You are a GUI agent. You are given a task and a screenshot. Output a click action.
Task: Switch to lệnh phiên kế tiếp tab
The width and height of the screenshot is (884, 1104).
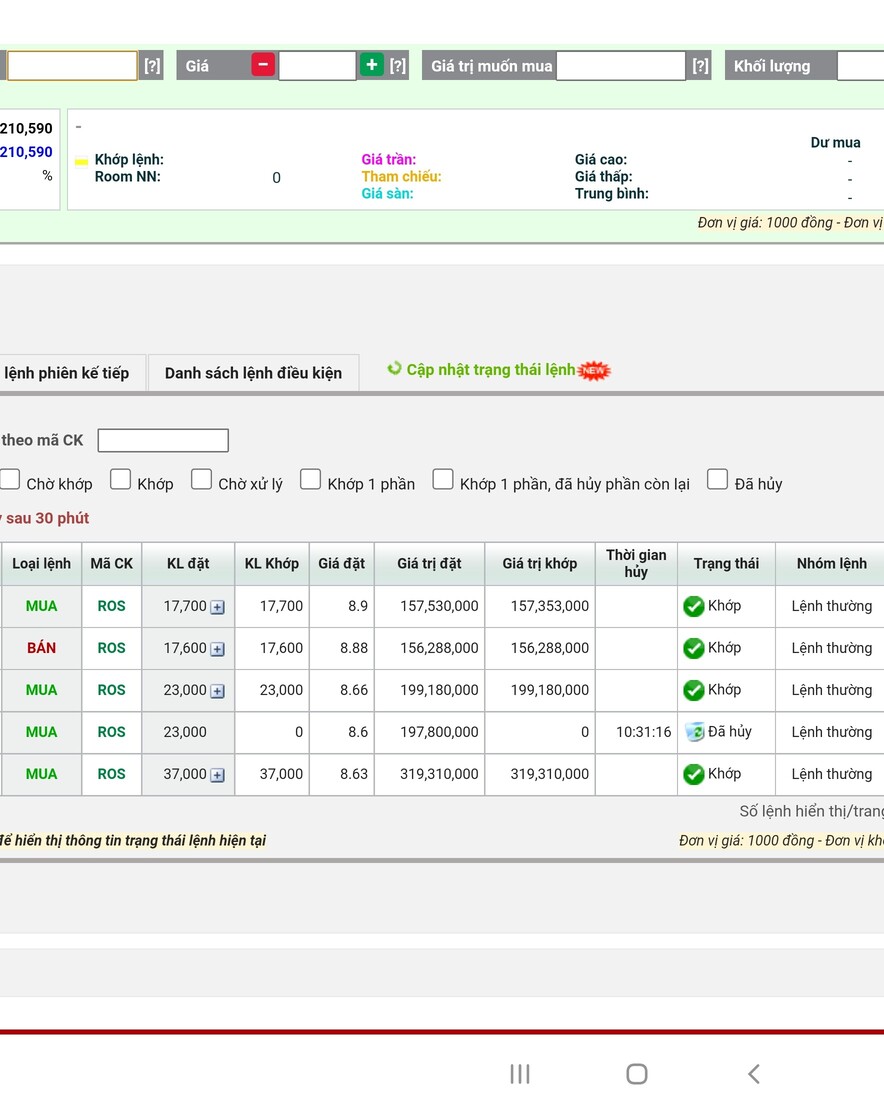coord(68,373)
